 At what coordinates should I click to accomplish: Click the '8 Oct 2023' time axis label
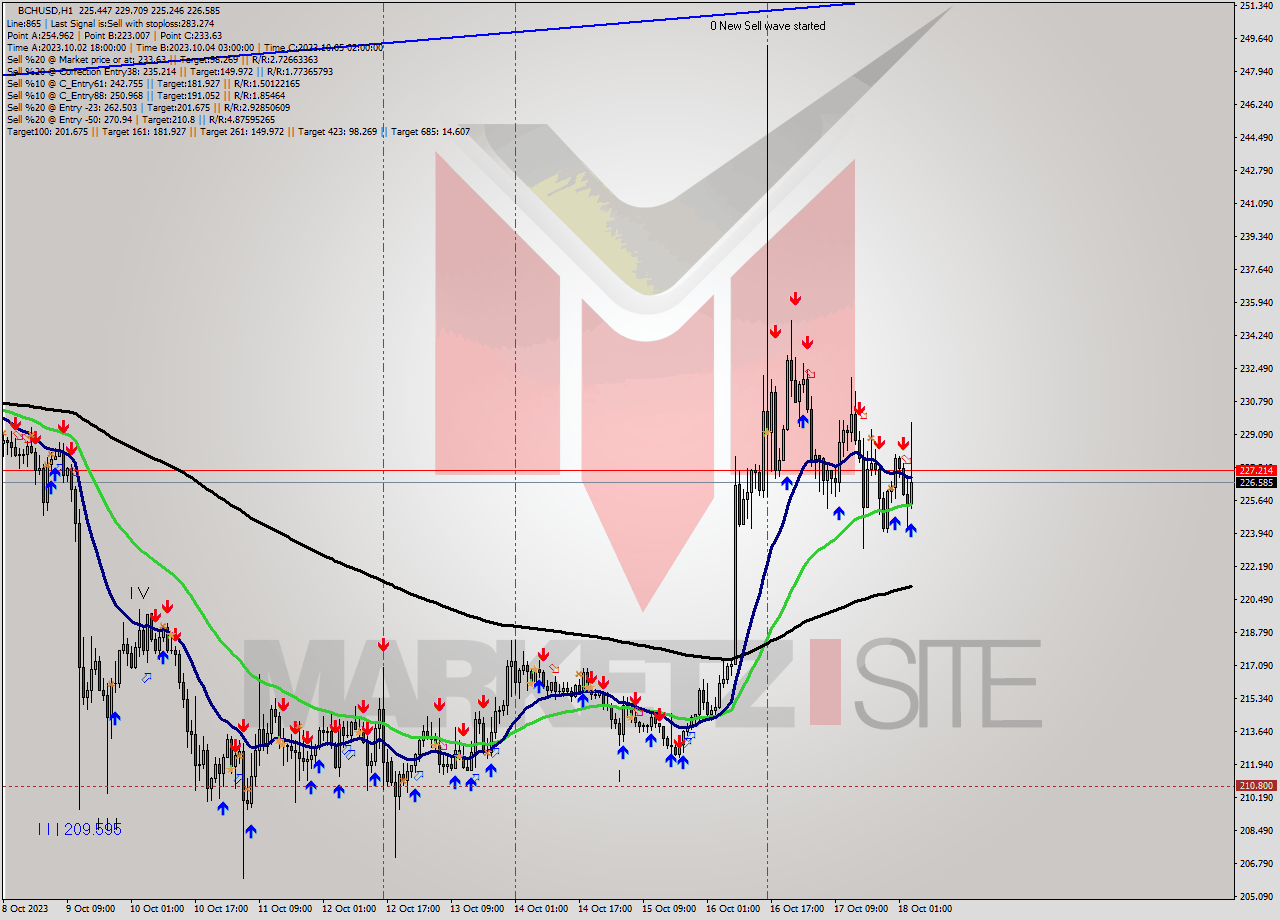tap(23, 910)
